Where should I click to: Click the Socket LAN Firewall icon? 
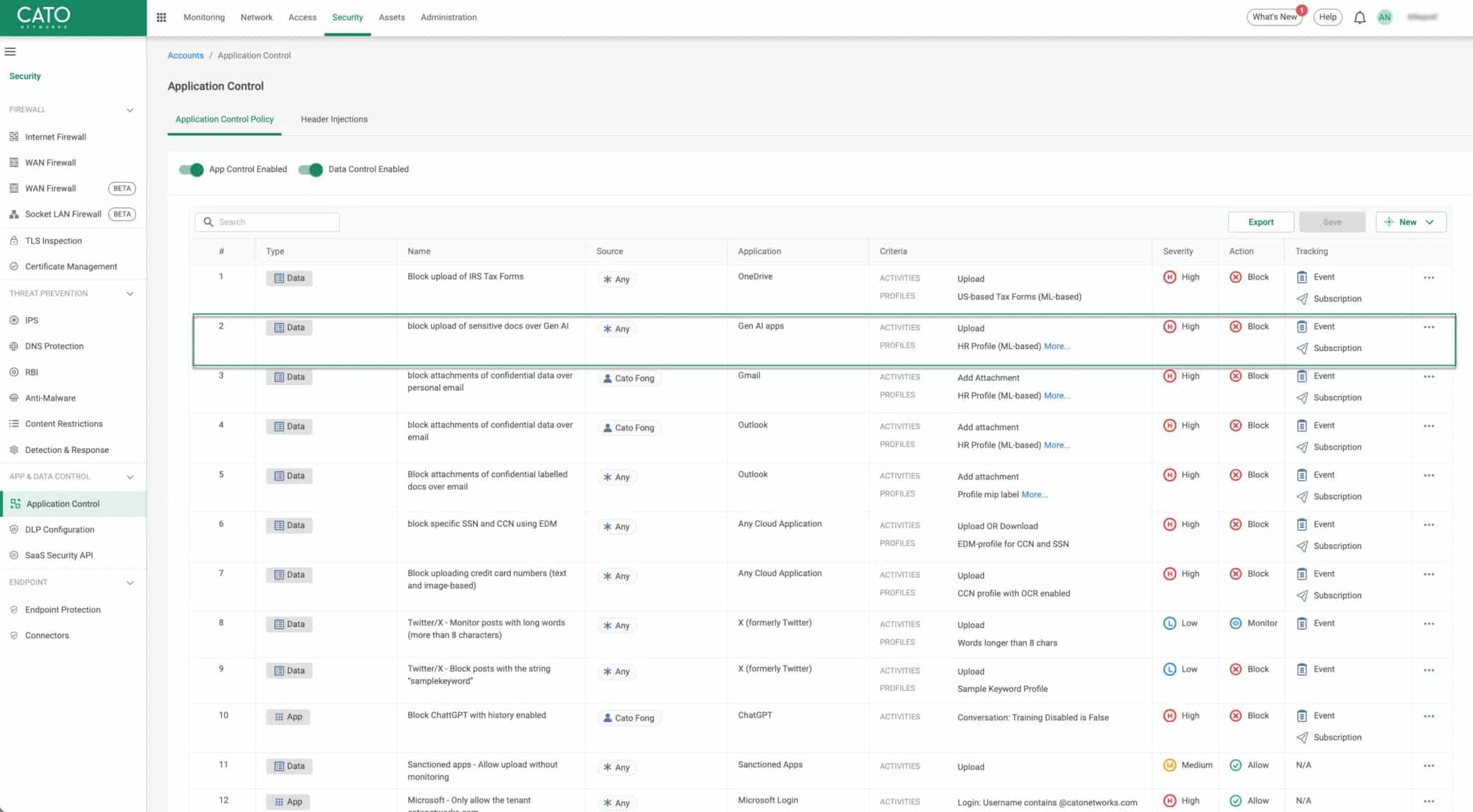[14, 214]
